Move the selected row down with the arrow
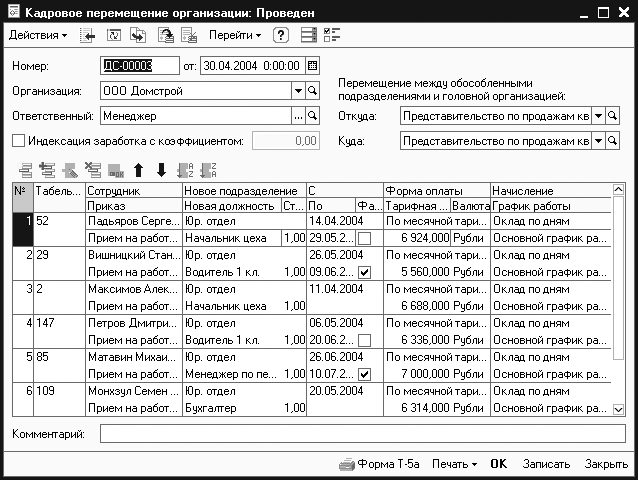 (x=160, y=169)
